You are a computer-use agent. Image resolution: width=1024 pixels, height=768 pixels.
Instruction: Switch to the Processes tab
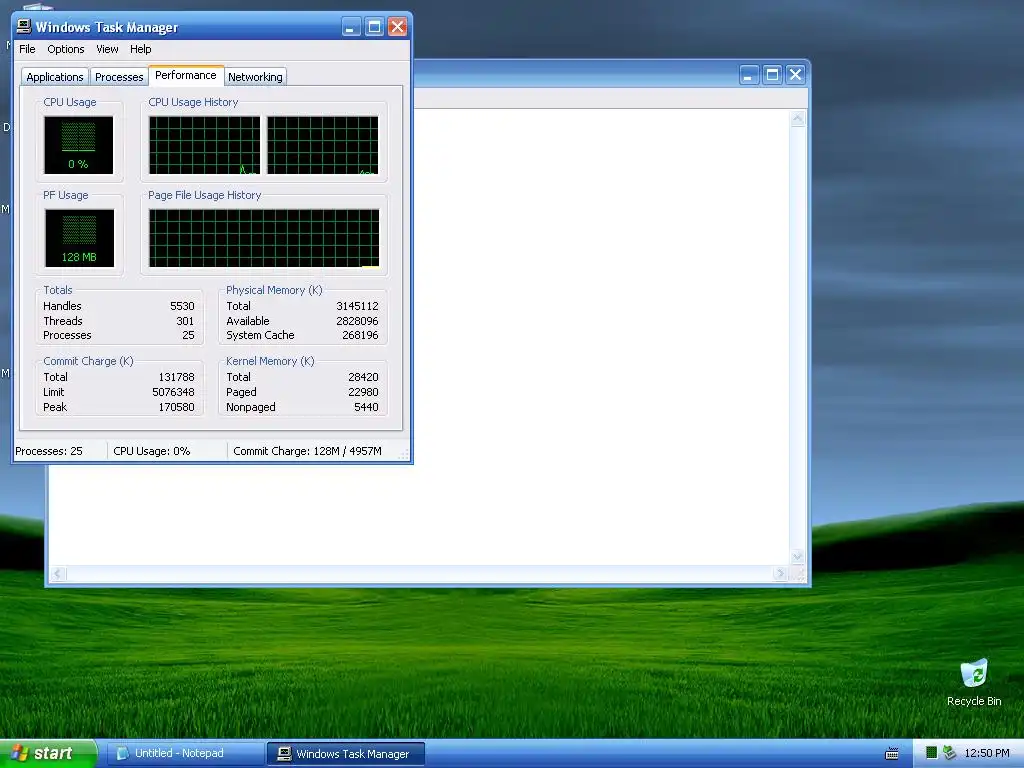tap(119, 77)
